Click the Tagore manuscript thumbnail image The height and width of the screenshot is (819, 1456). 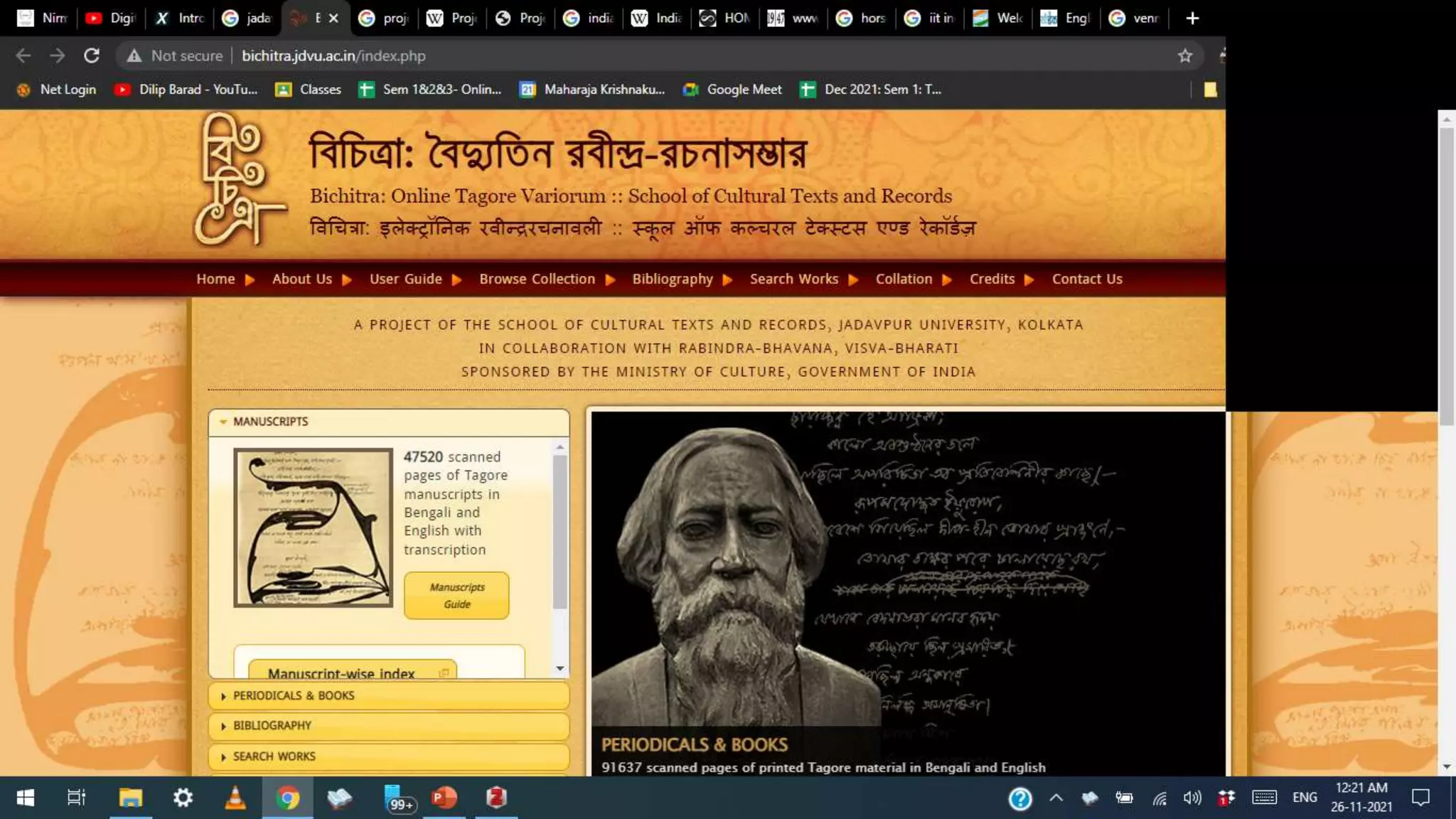(x=313, y=528)
